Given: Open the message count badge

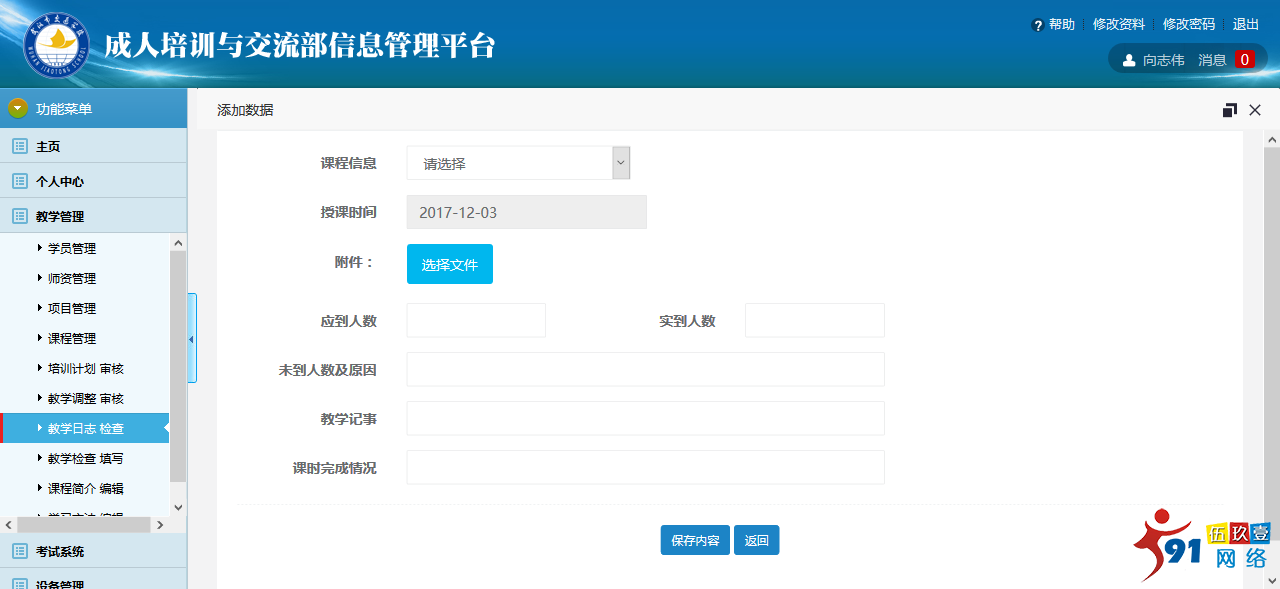Looking at the screenshot, I should point(1245,60).
